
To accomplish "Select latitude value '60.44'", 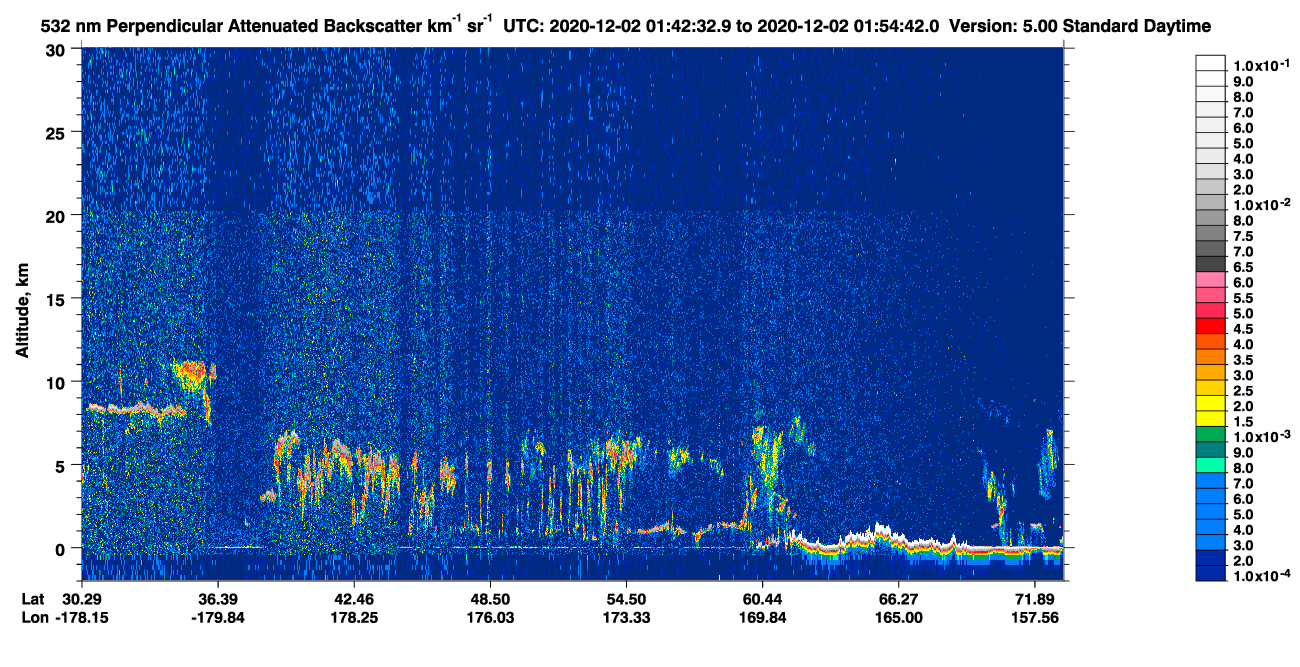I will [762, 598].
